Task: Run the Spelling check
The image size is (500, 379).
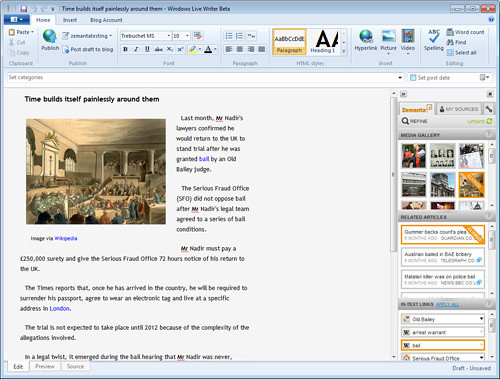Action: pyautogui.click(x=434, y=40)
